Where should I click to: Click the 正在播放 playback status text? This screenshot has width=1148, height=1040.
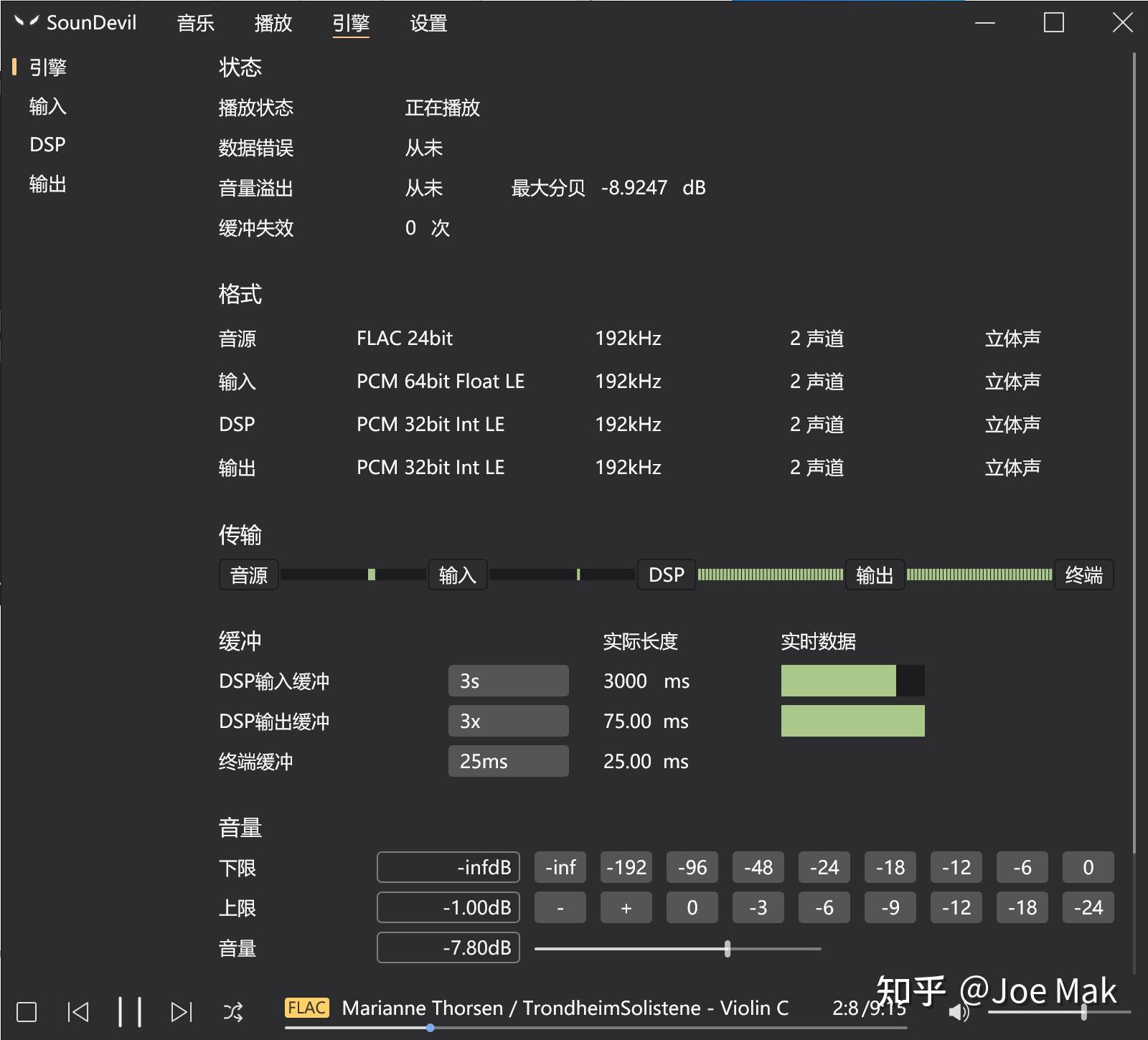point(443,108)
